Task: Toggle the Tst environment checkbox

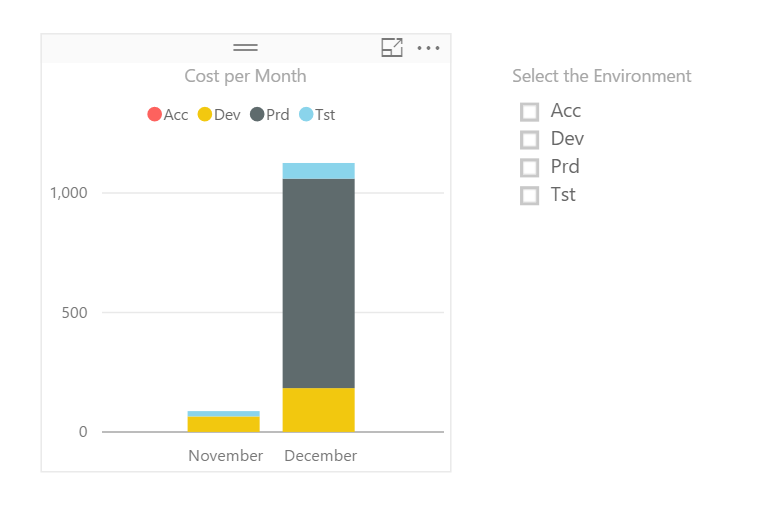Action: click(x=530, y=196)
